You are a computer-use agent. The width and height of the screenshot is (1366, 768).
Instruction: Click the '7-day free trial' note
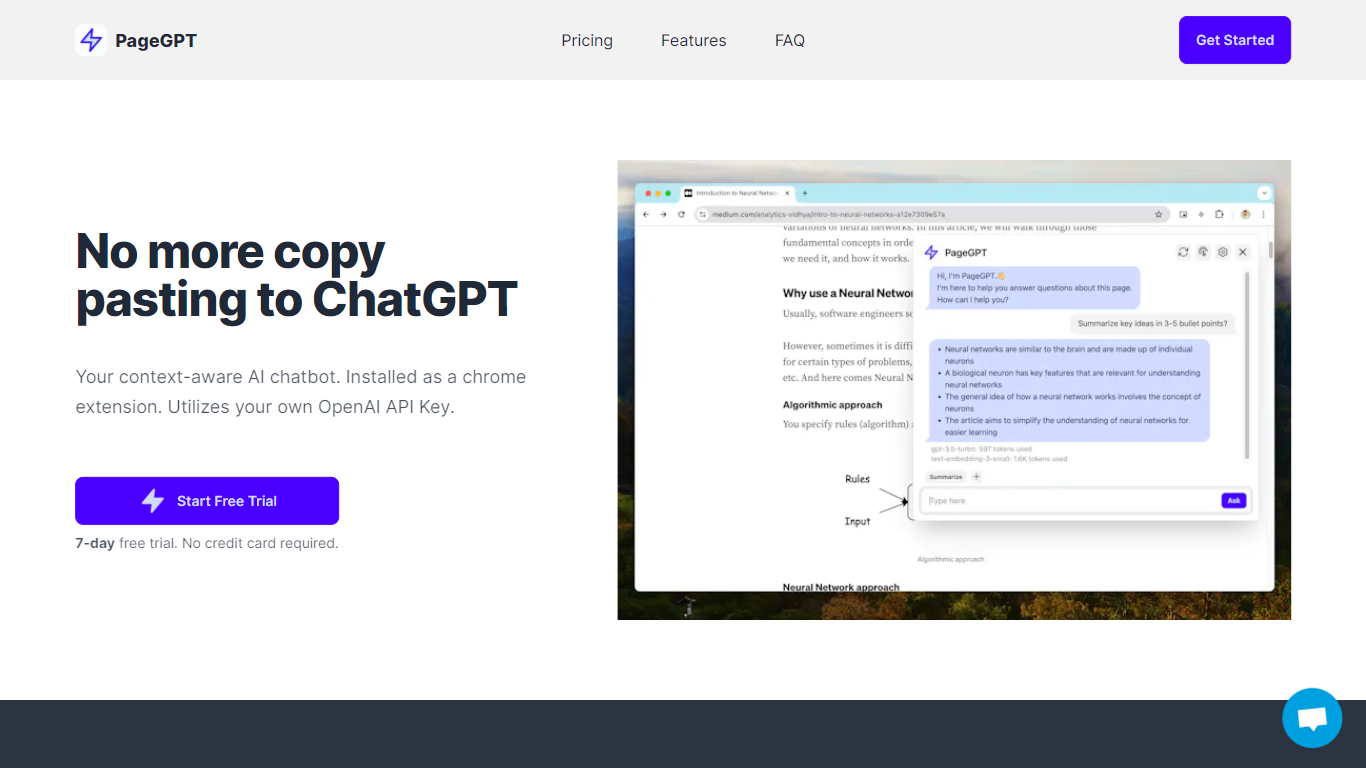click(207, 544)
